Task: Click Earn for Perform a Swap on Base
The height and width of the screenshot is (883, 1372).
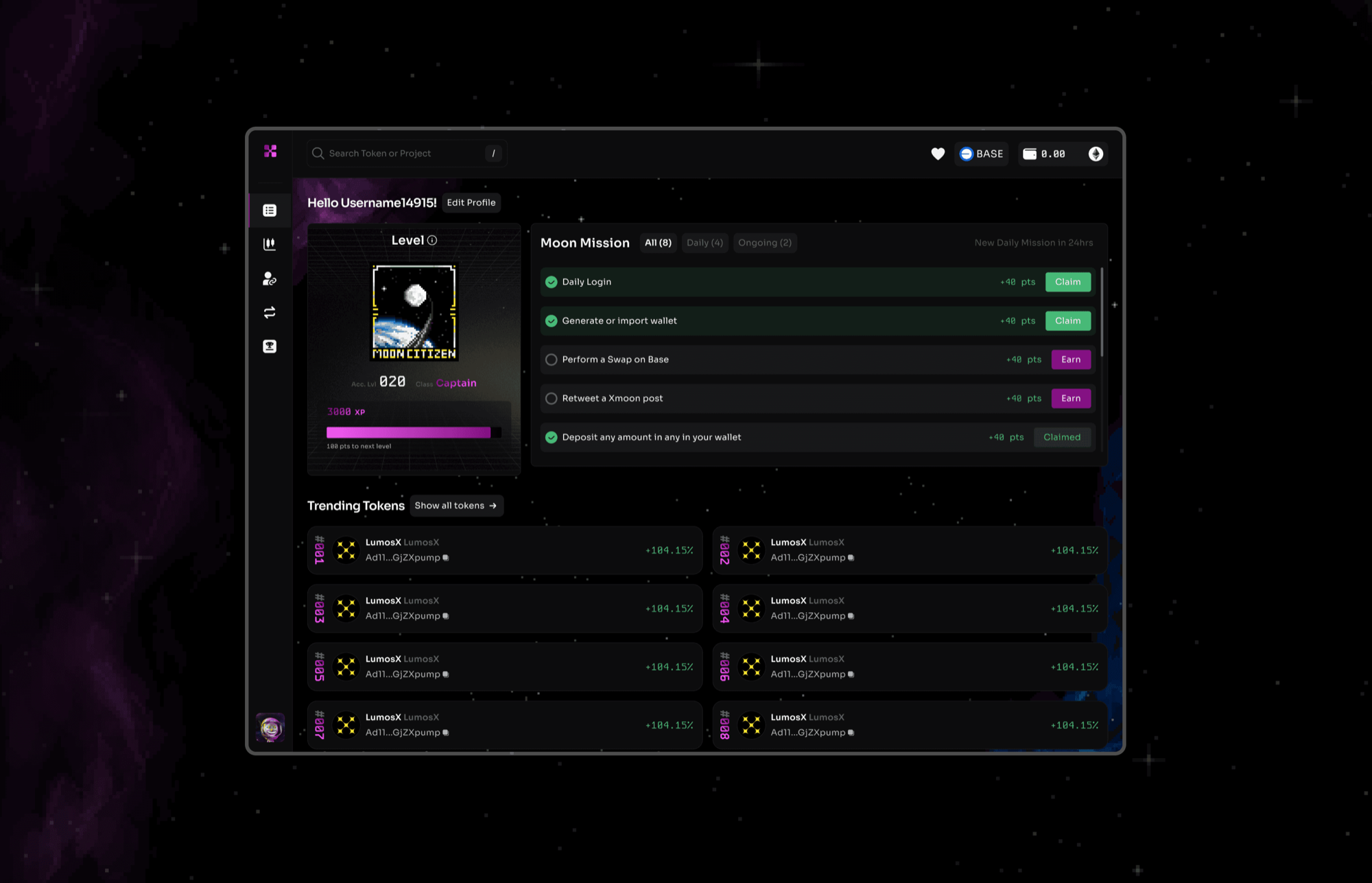Action: [1071, 360]
